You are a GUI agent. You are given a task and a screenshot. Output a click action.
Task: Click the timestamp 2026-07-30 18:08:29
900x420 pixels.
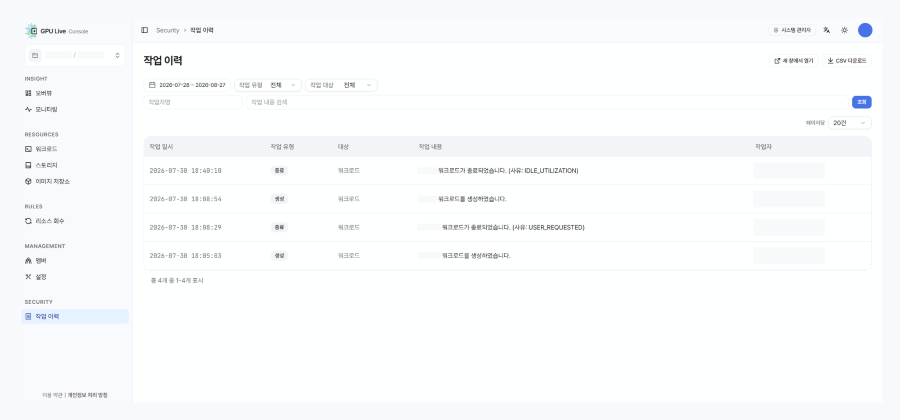click(x=185, y=228)
